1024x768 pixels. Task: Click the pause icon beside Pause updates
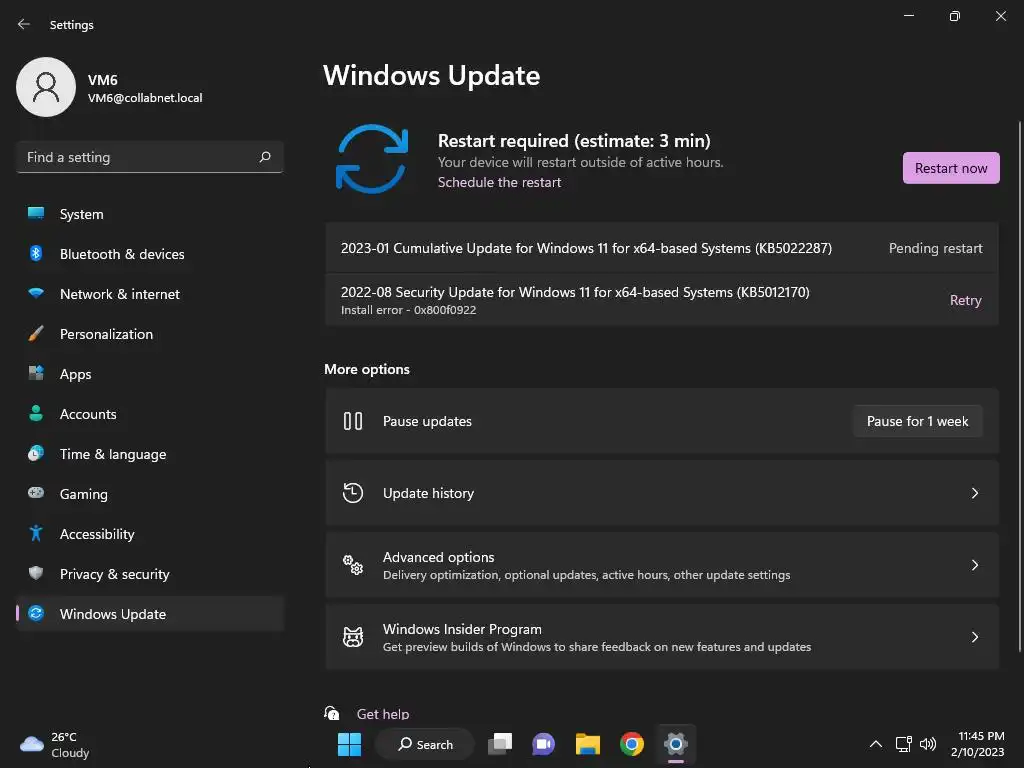tap(353, 421)
